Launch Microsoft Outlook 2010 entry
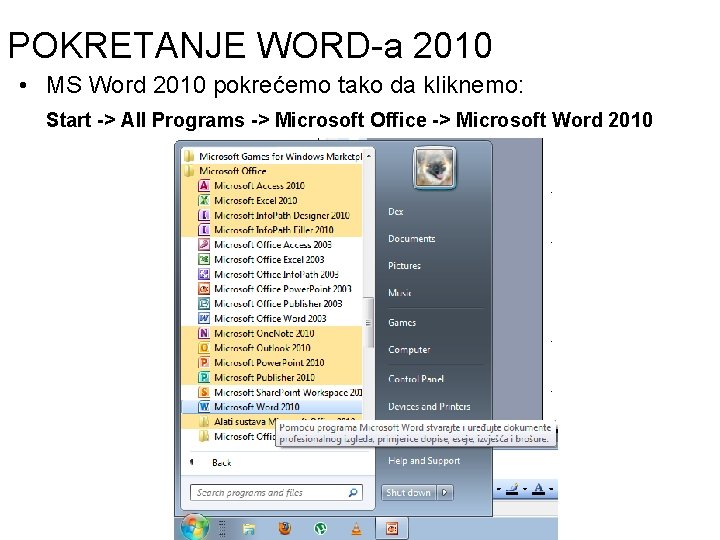Screen dimensions: 720x540 272,348
